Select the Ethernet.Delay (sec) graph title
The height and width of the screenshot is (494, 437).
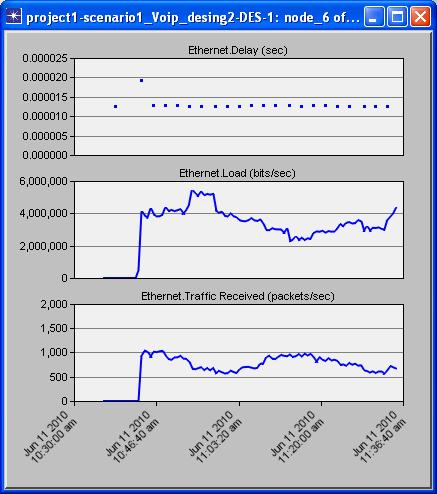tap(238, 50)
